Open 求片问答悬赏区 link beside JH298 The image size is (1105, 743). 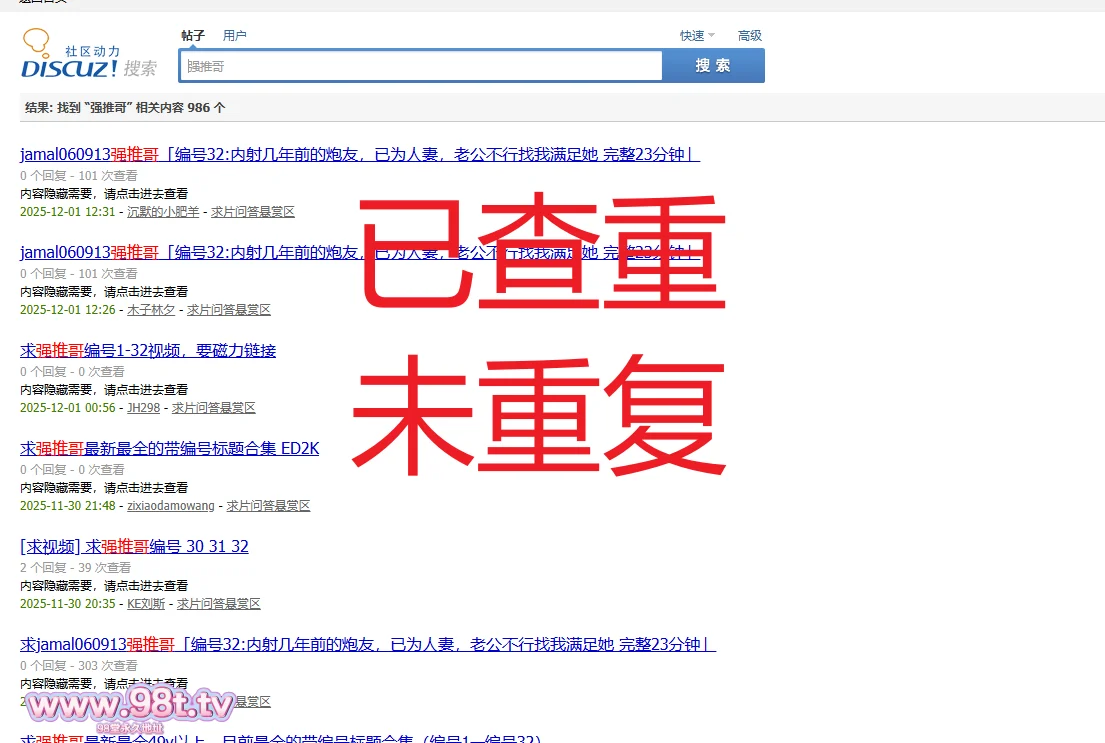coord(213,408)
